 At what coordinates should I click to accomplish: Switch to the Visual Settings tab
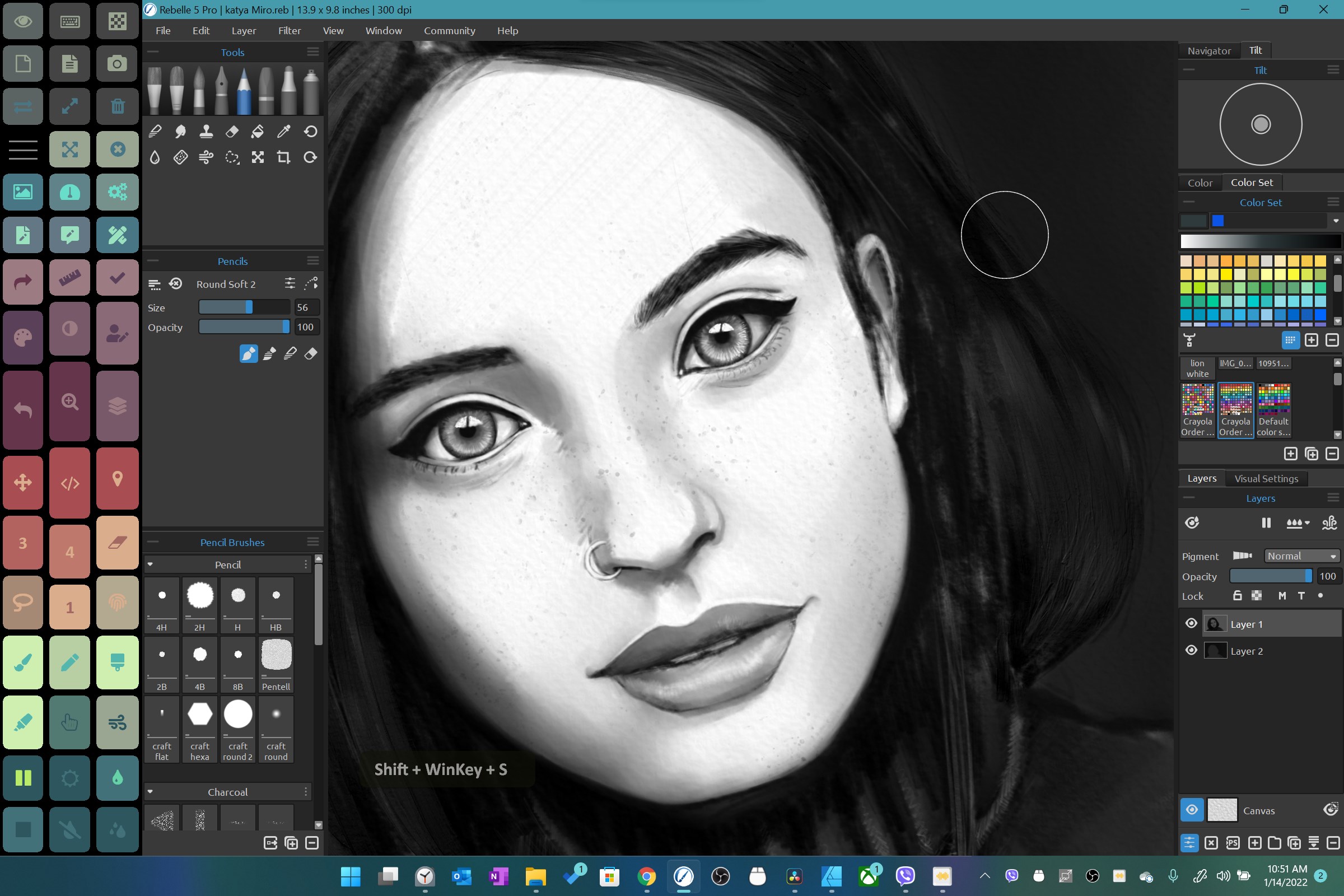pos(1266,479)
